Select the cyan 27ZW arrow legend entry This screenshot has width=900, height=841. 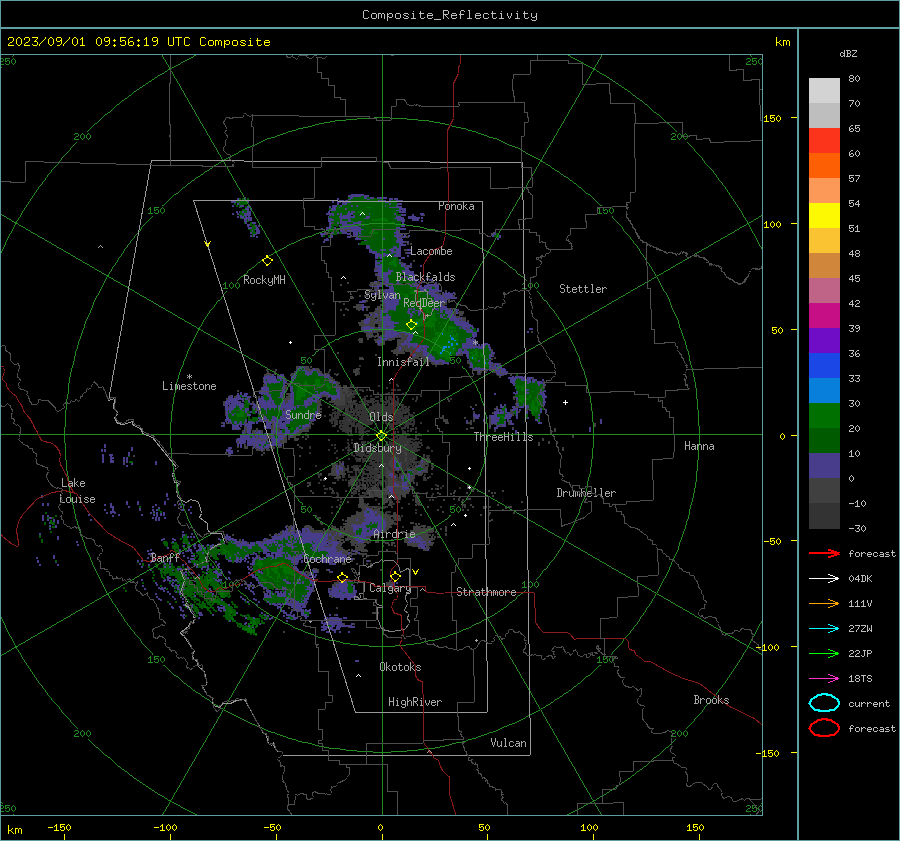click(x=824, y=628)
